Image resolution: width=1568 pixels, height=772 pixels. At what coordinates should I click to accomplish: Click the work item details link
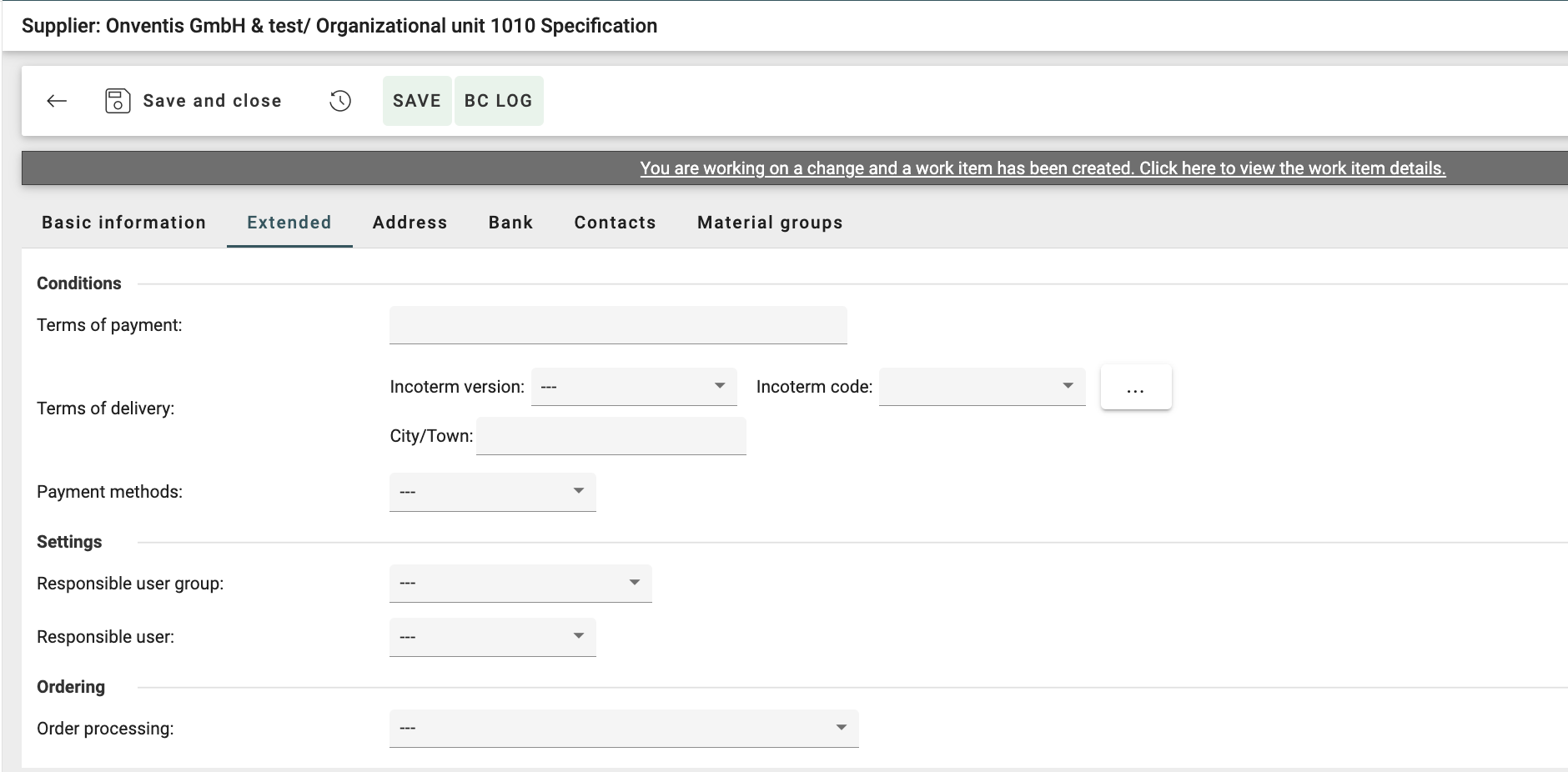coord(1043,168)
